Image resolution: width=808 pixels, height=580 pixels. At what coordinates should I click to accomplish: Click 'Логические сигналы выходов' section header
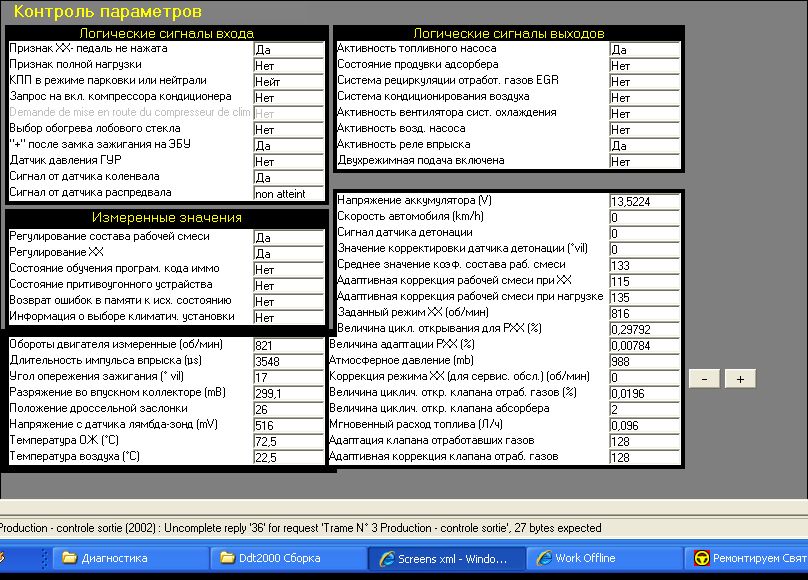pyautogui.click(x=509, y=33)
